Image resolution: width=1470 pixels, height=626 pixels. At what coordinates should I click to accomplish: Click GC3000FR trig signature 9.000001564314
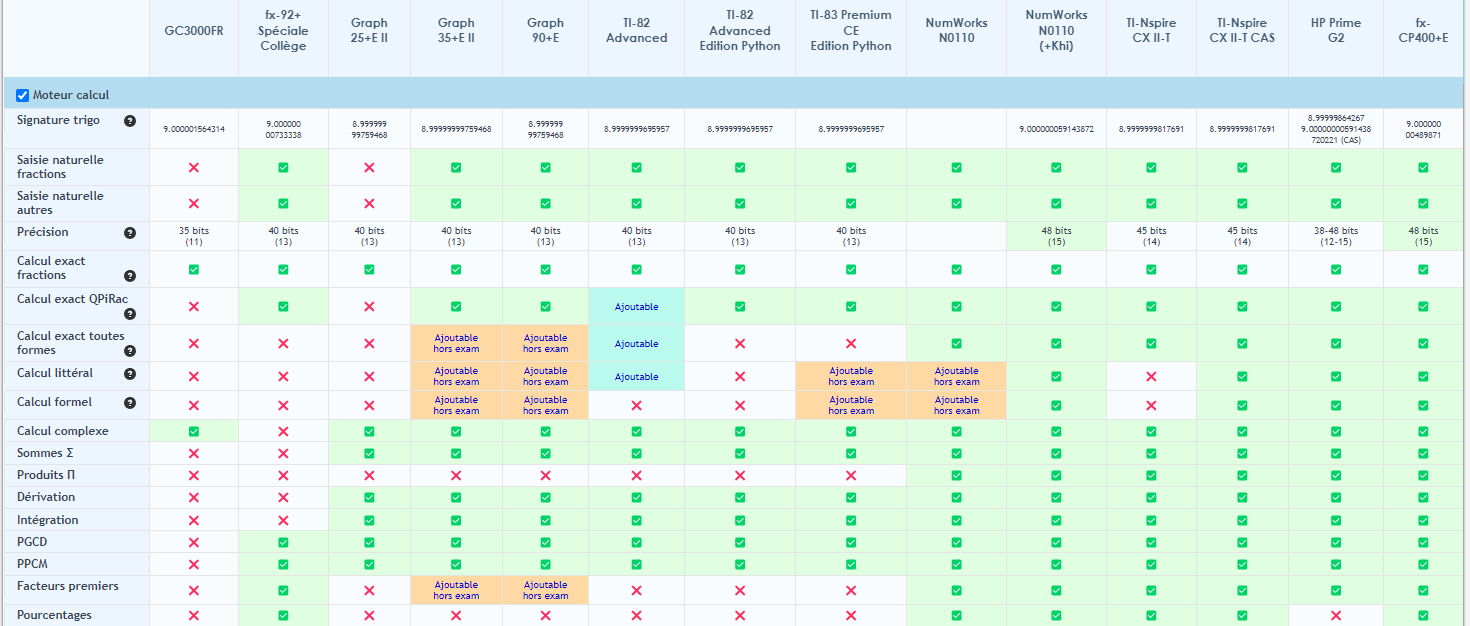tap(194, 129)
